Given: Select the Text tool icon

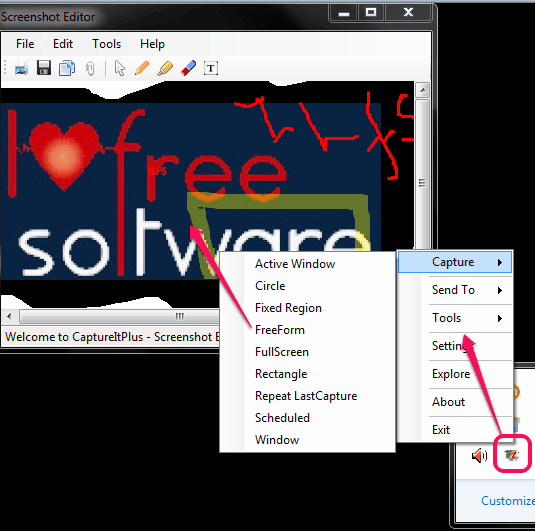Looking at the screenshot, I should tap(211, 68).
